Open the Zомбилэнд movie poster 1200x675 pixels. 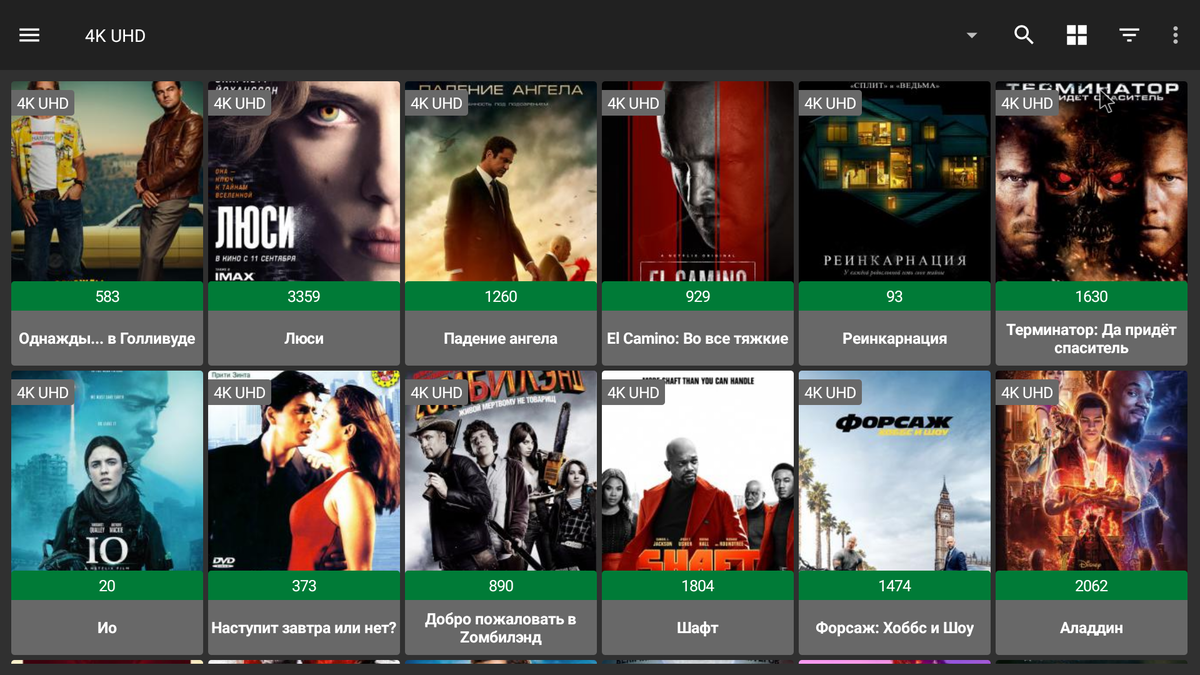(501, 471)
